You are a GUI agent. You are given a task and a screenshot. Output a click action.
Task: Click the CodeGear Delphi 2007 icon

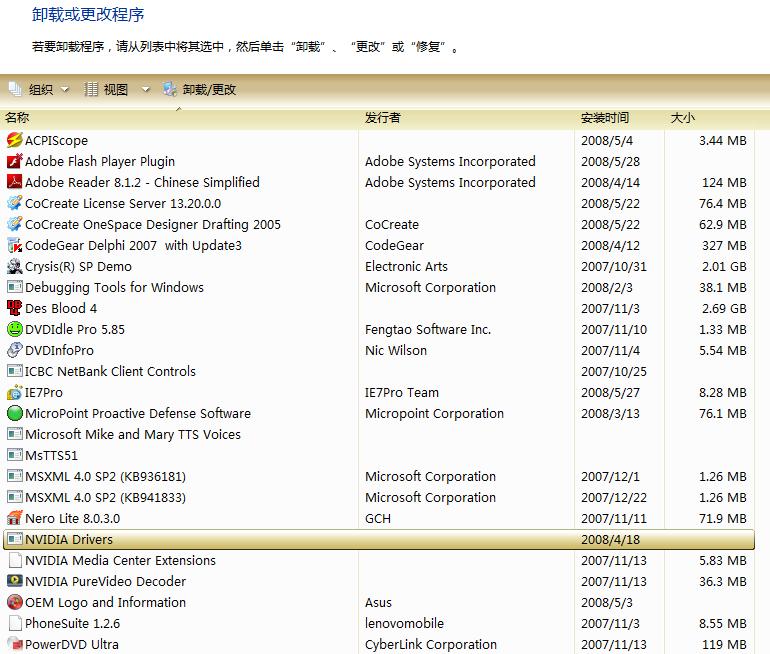pyautogui.click(x=15, y=245)
